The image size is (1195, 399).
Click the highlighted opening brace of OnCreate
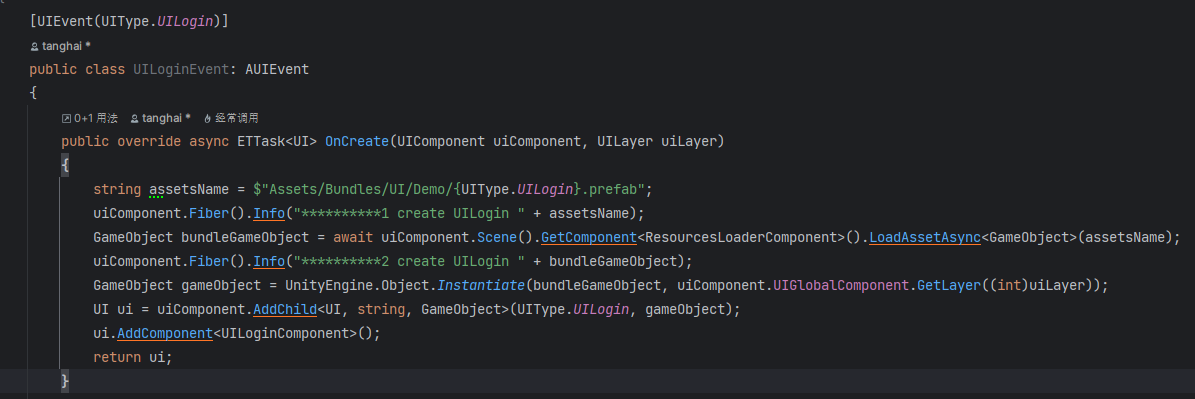[66, 166]
